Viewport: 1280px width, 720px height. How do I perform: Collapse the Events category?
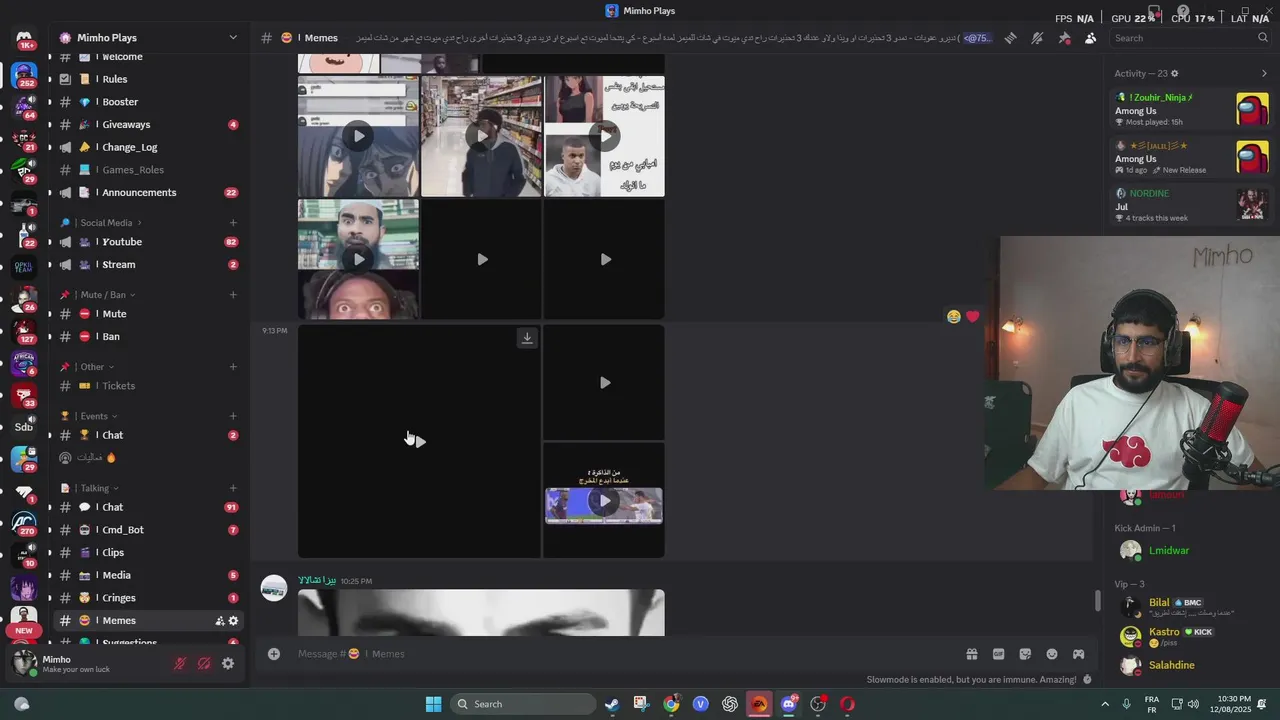point(89,416)
